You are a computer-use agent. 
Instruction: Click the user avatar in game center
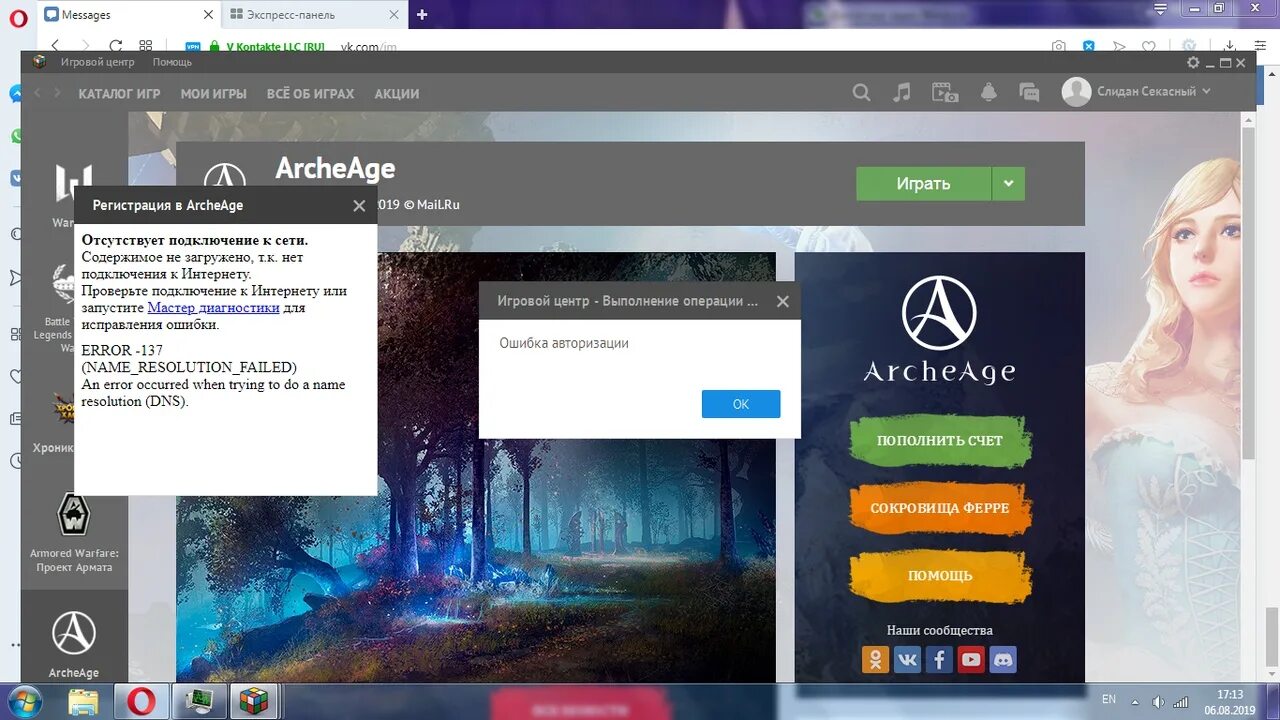[1076, 92]
